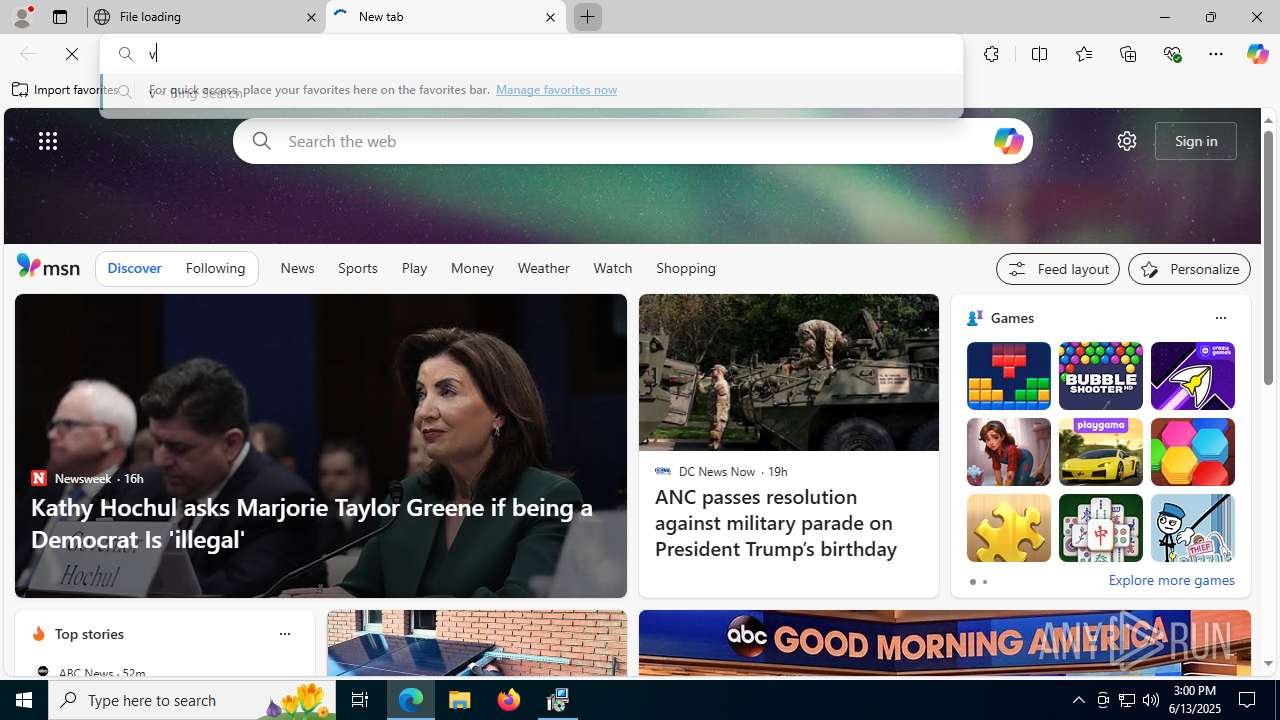Viewport: 1280px width, 720px height.
Task: Click the Windows taskbar search box
Action: (194, 700)
